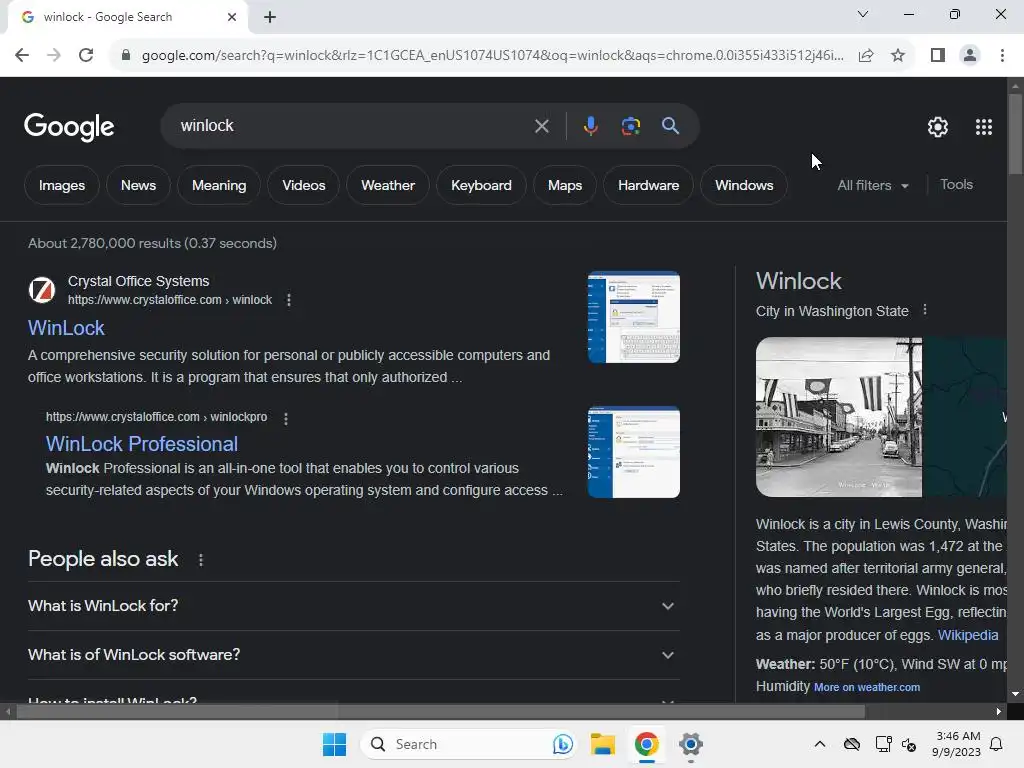The image size is (1024, 768).
Task: Open Google quick settings gear
Action: pyautogui.click(x=938, y=127)
